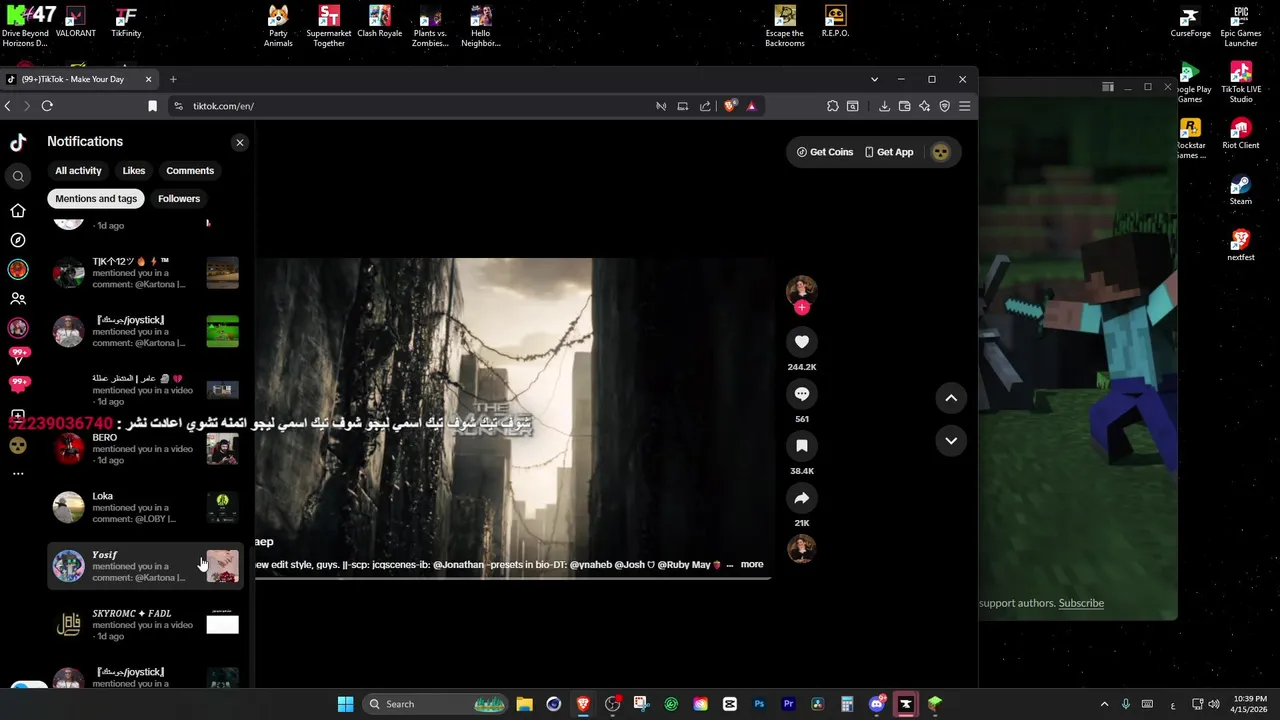The width and height of the screenshot is (1280, 720).
Task: Reload the TikTok page
Action: pyautogui.click(x=47, y=106)
